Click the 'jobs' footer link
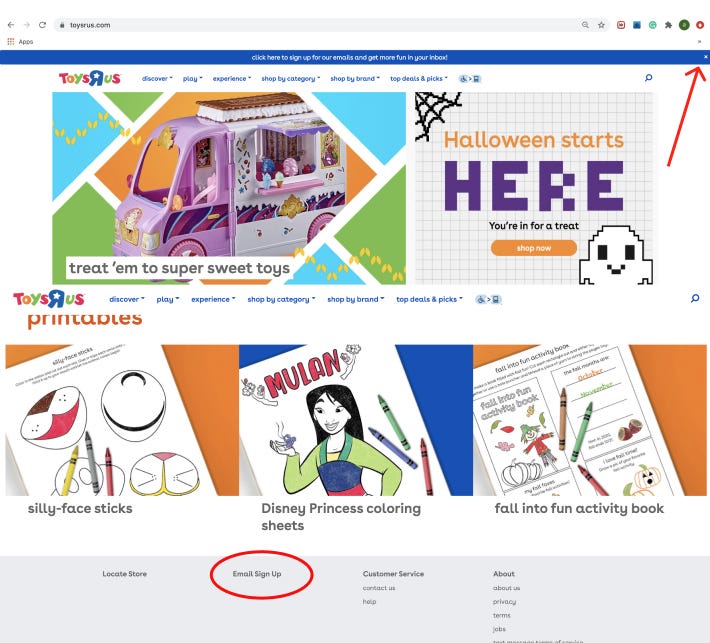 [499, 629]
